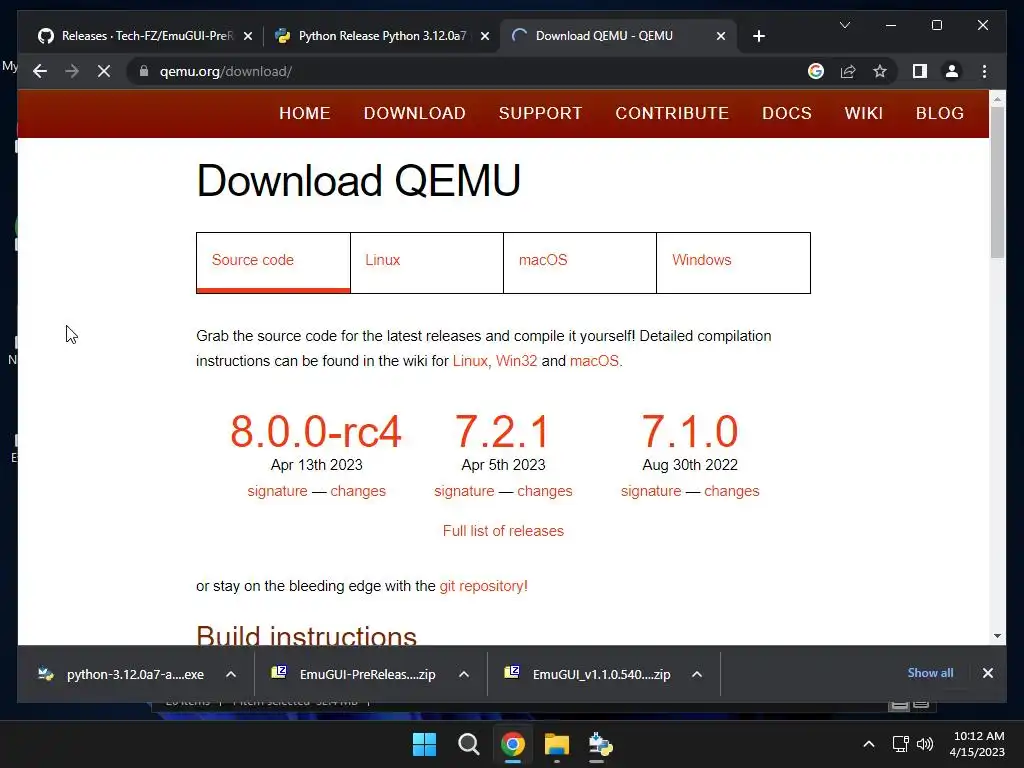Viewport: 1024px width, 768px height.
Task: Open the Windows Start menu
Action: click(424, 744)
